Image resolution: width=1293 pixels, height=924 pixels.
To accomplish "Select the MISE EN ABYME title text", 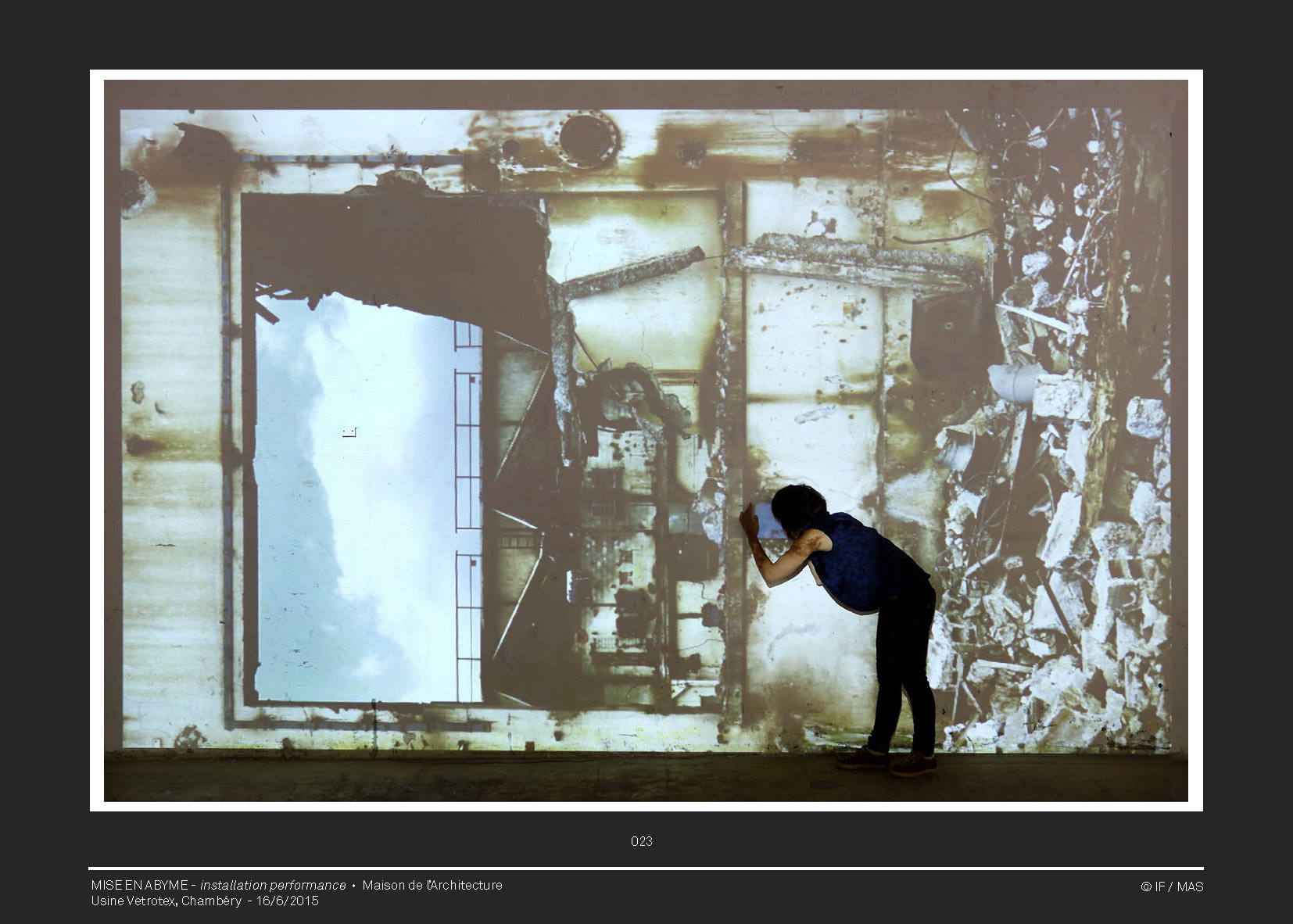I will click(x=139, y=885).
